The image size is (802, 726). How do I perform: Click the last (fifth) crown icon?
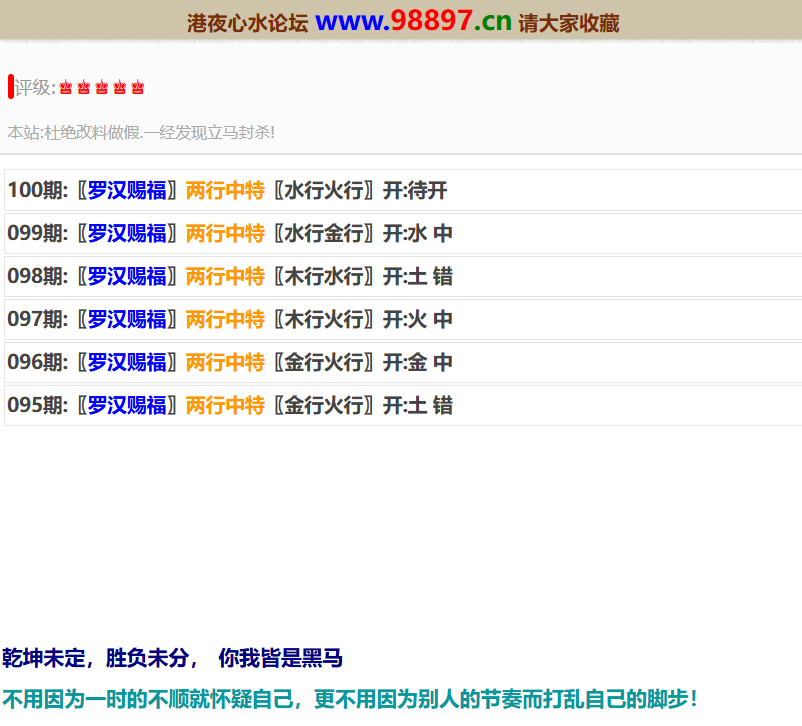pyautogui.click(x=138, y=88)
